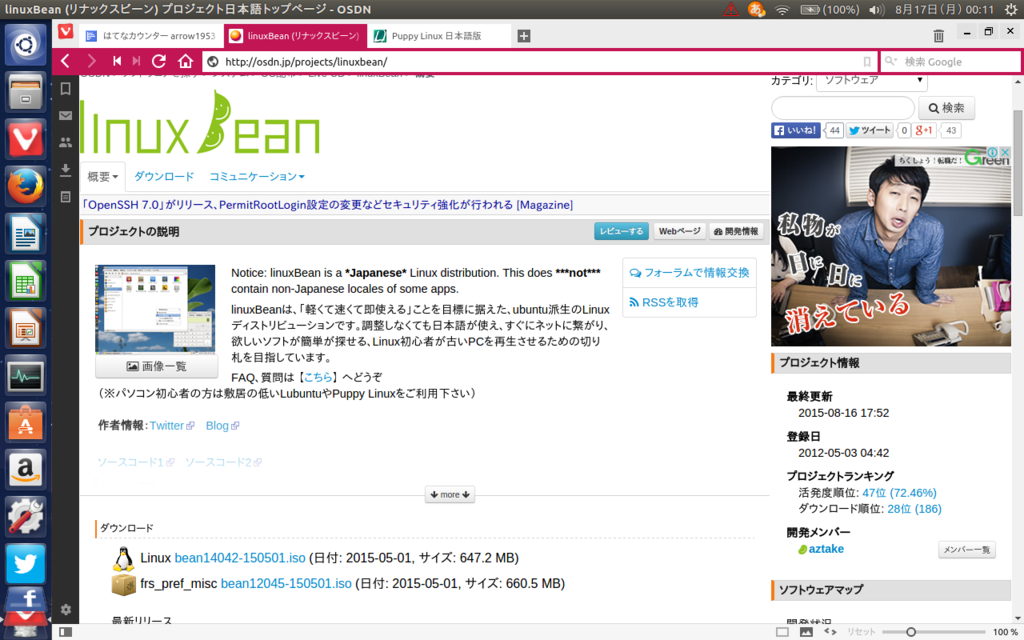Select the linuxBean tab

[x=295, y=36]
